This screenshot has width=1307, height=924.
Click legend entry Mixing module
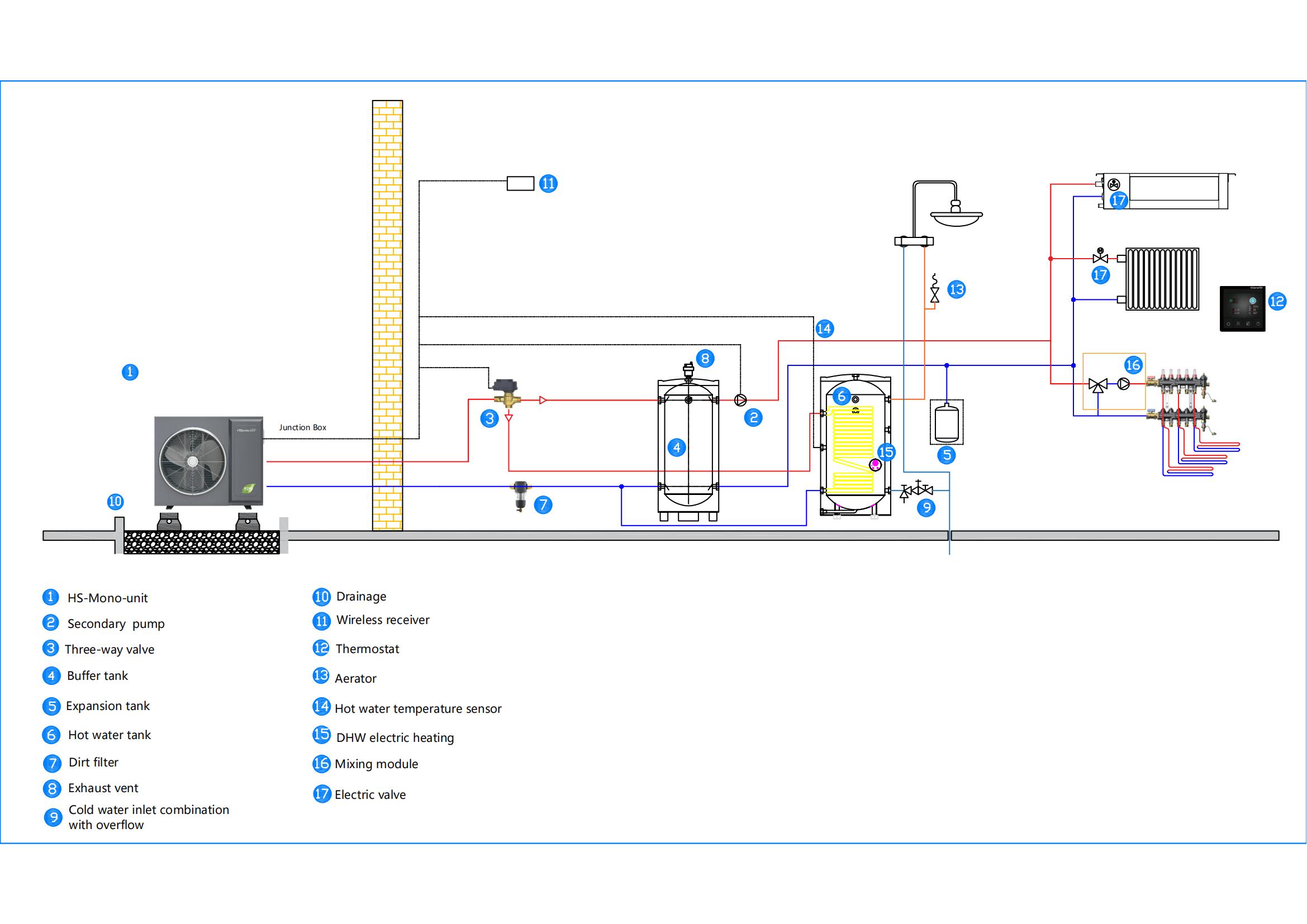point(376,764)
